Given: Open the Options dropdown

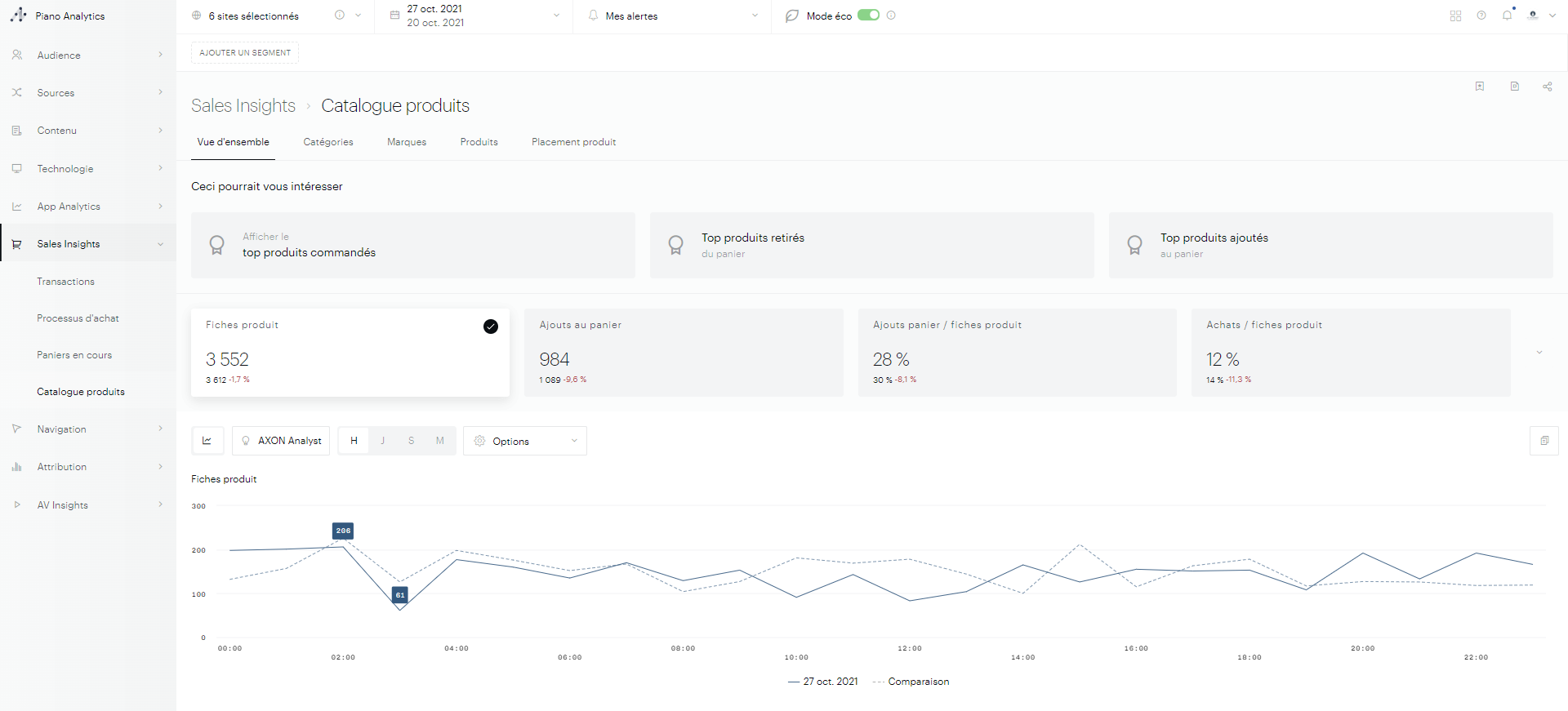Looking at the screenshot, I should coord(525,441).
